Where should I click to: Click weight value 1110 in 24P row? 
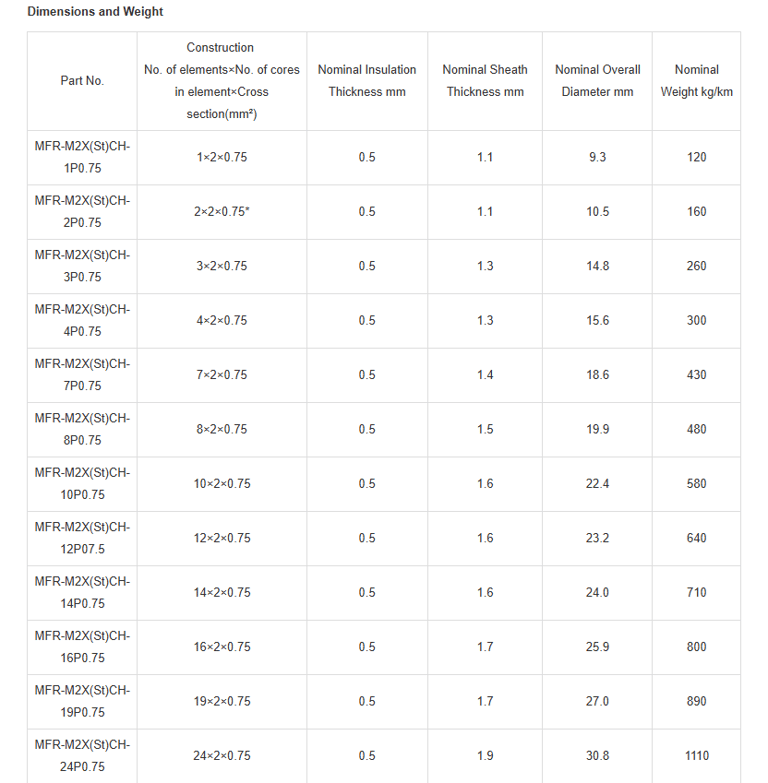coord(697,756)
